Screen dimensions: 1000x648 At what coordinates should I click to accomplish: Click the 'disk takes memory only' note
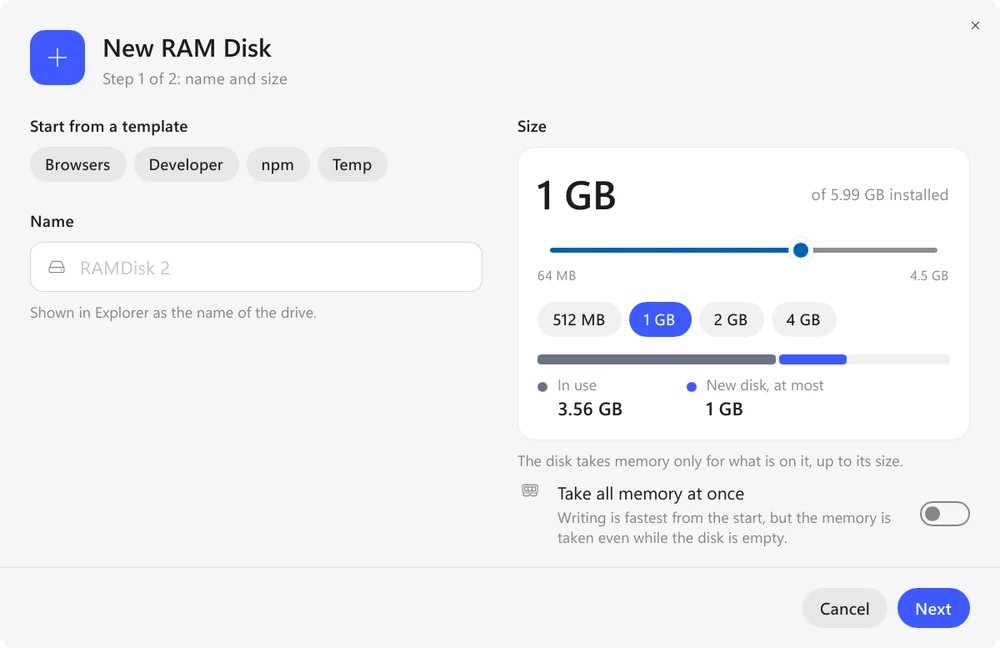point(710,461)
